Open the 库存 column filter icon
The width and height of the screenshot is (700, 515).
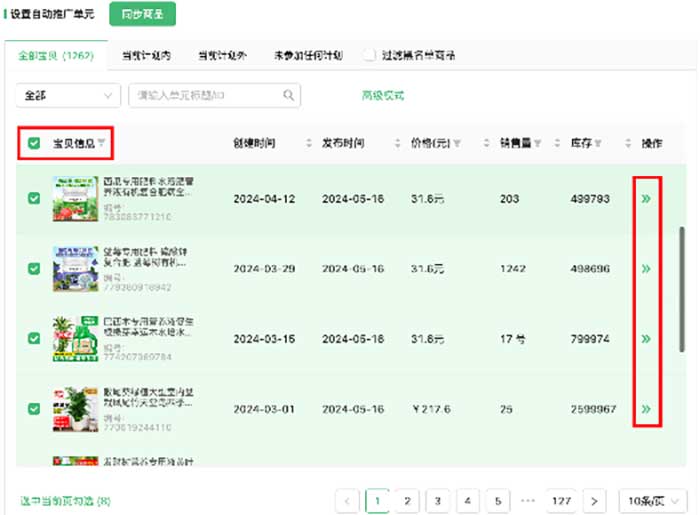[x=598, y=143]
